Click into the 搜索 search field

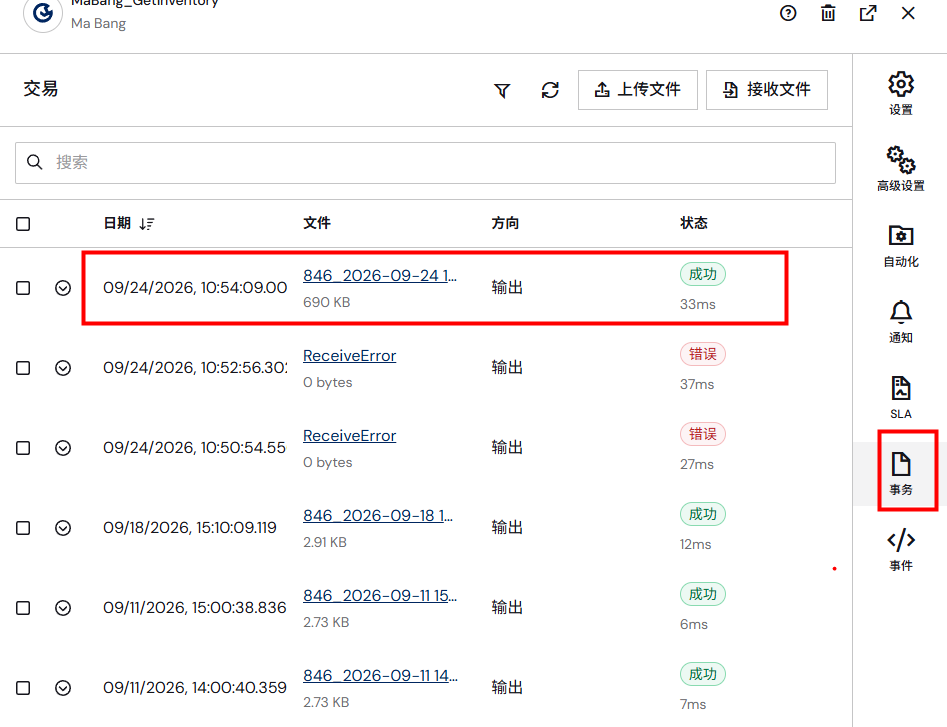425,163
